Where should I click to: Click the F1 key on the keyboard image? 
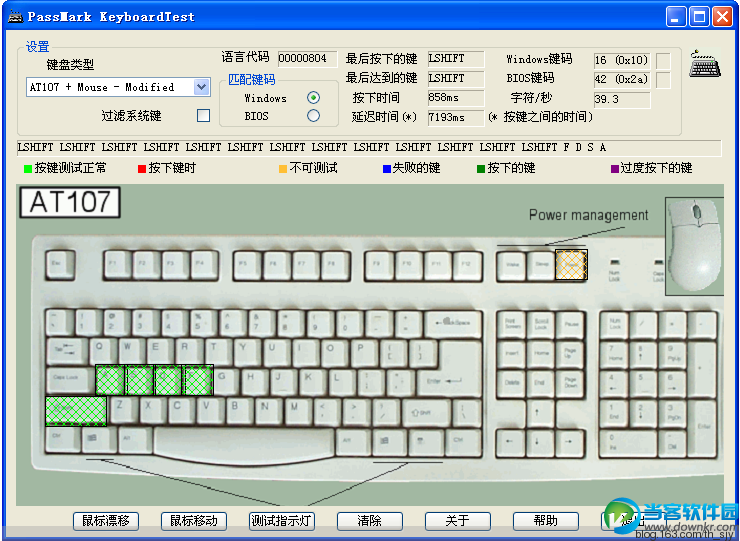pos(118,265)
